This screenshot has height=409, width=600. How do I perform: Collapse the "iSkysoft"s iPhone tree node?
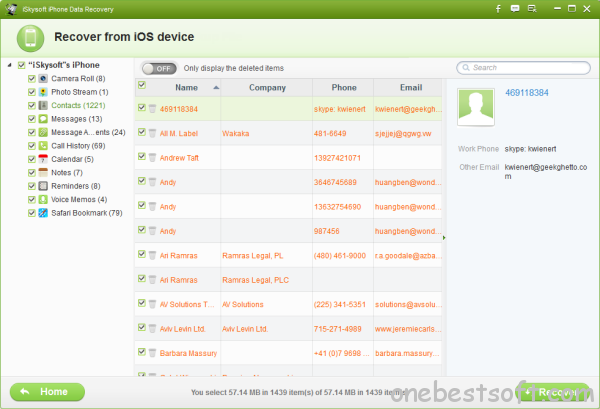pyautogui.click(x=9, y=65)
